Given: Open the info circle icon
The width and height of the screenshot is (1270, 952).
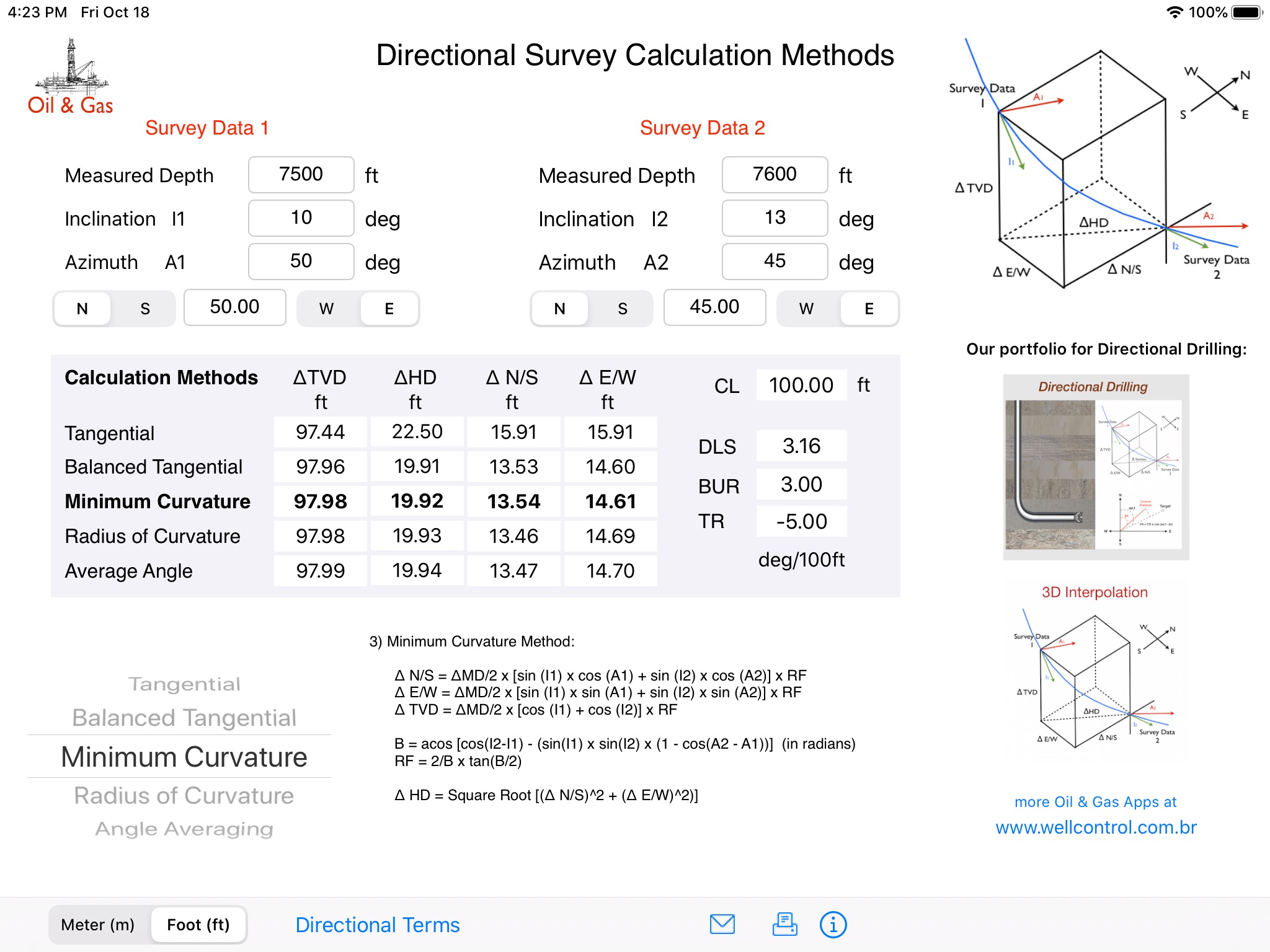Looking at the screenshot, I should (833, 924).
